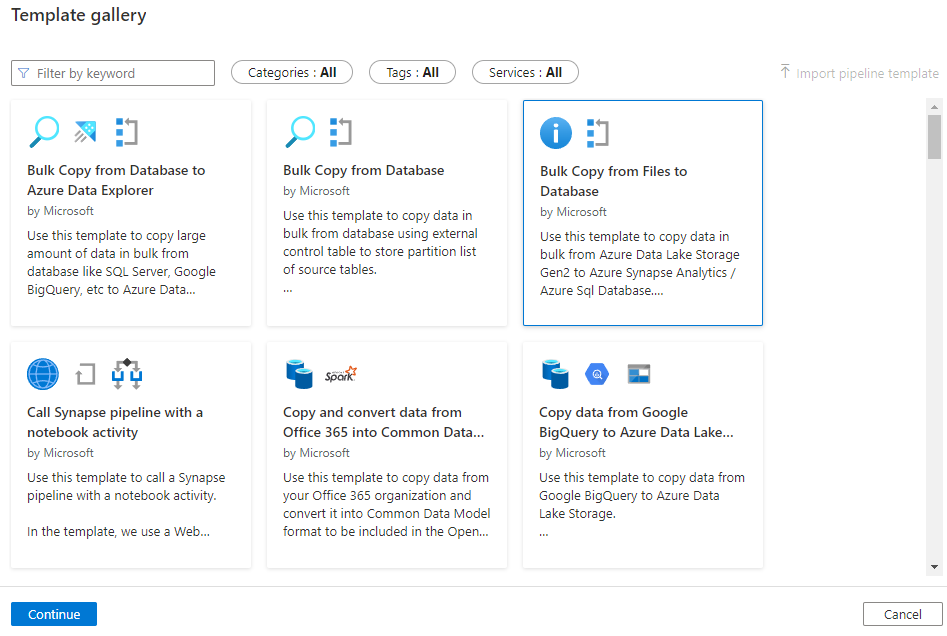Click the scrollbar down arrow
947x636 pixels.
pyautogui.click(x=934, y=567)
